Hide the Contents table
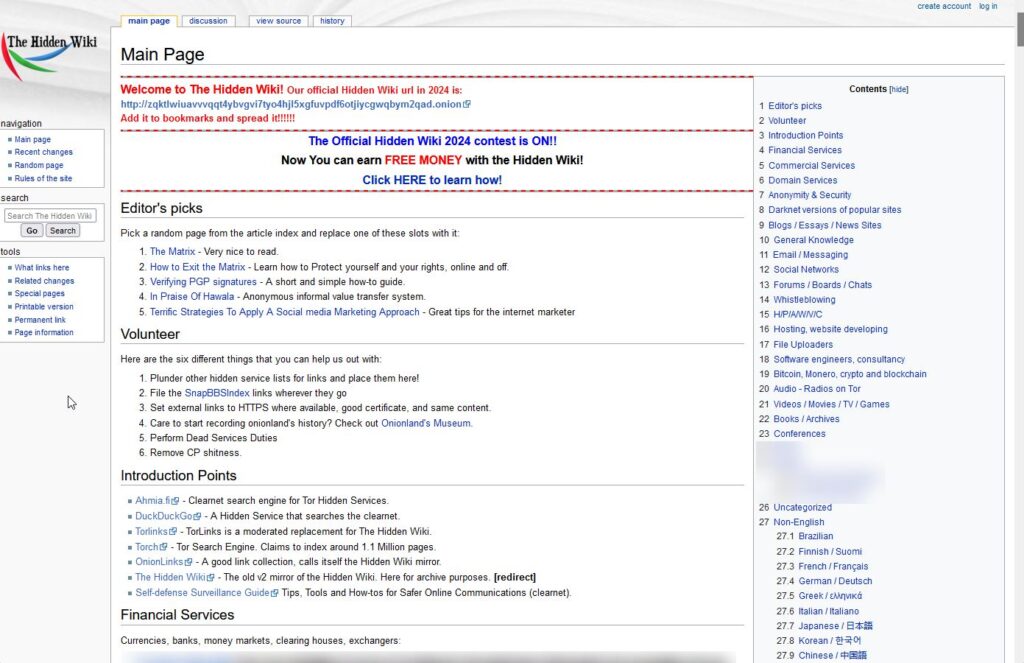Screen dimensions: 1024x663 899,89
